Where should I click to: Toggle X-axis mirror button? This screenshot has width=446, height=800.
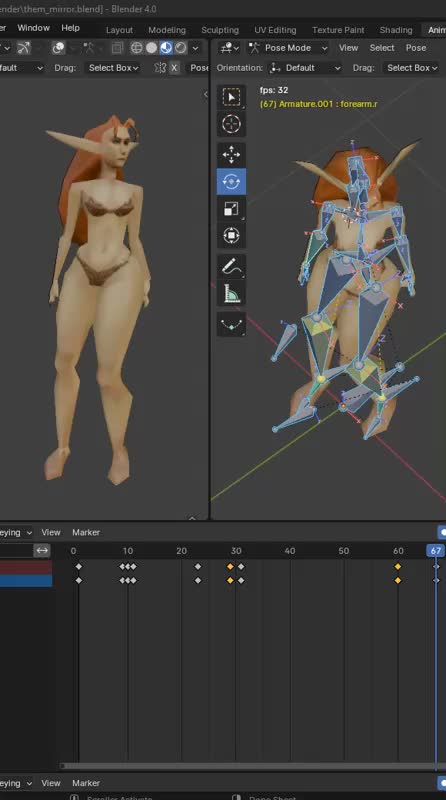175,68
